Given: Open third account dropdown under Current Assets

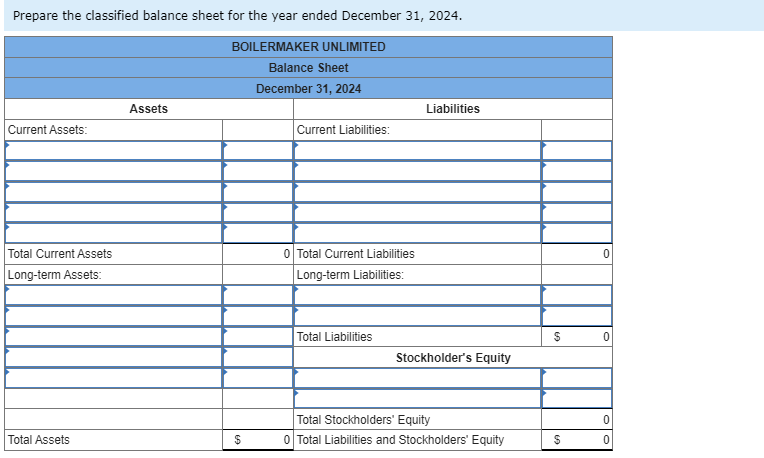Looking at the screenshot, I should [114, 192].
